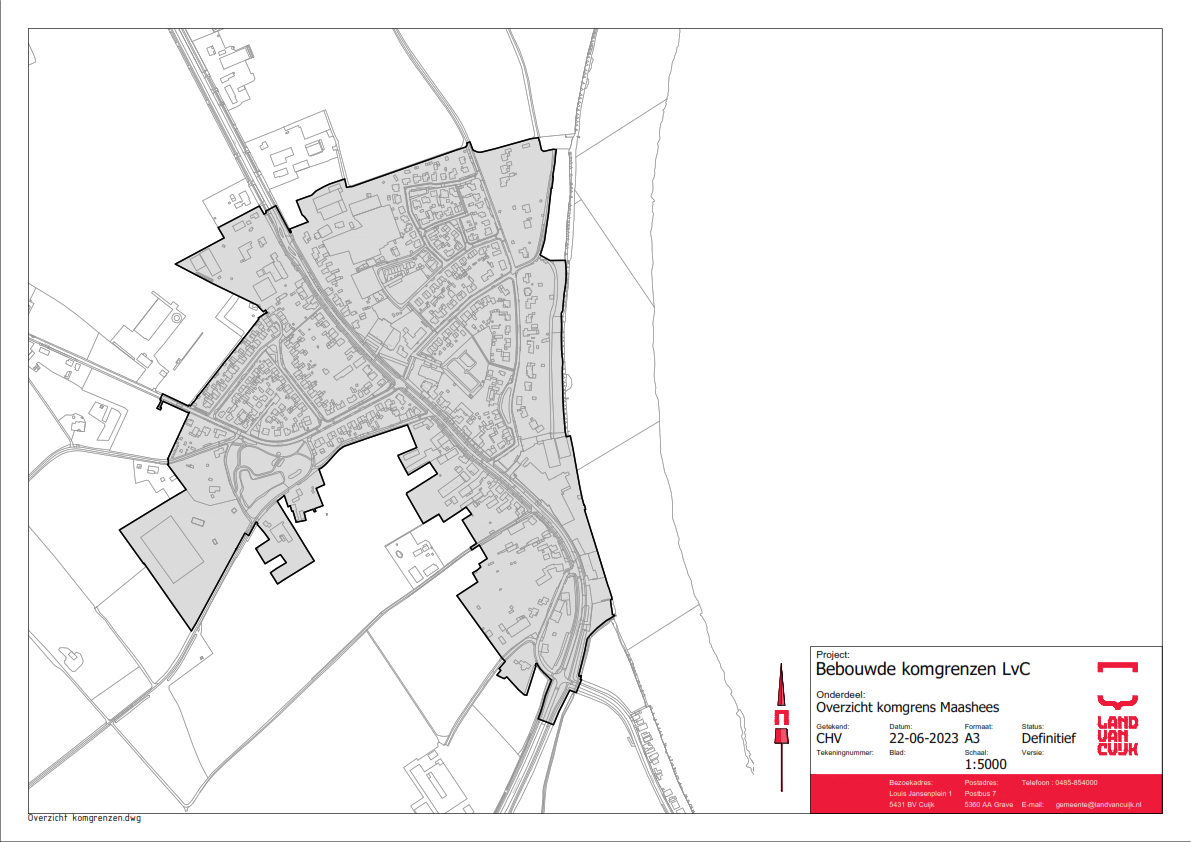
Task: Click the visiting address Louis Jansenplein 1
Action: pos(921,794)
